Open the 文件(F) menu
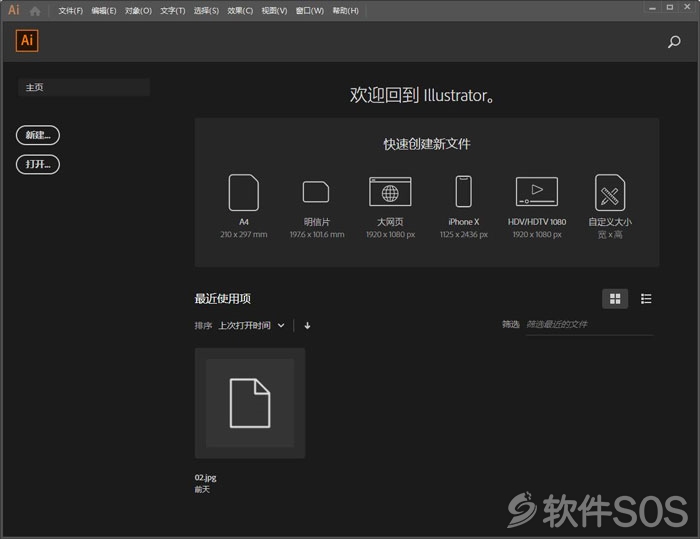The image size is (700, 539). tap(71, 11)
